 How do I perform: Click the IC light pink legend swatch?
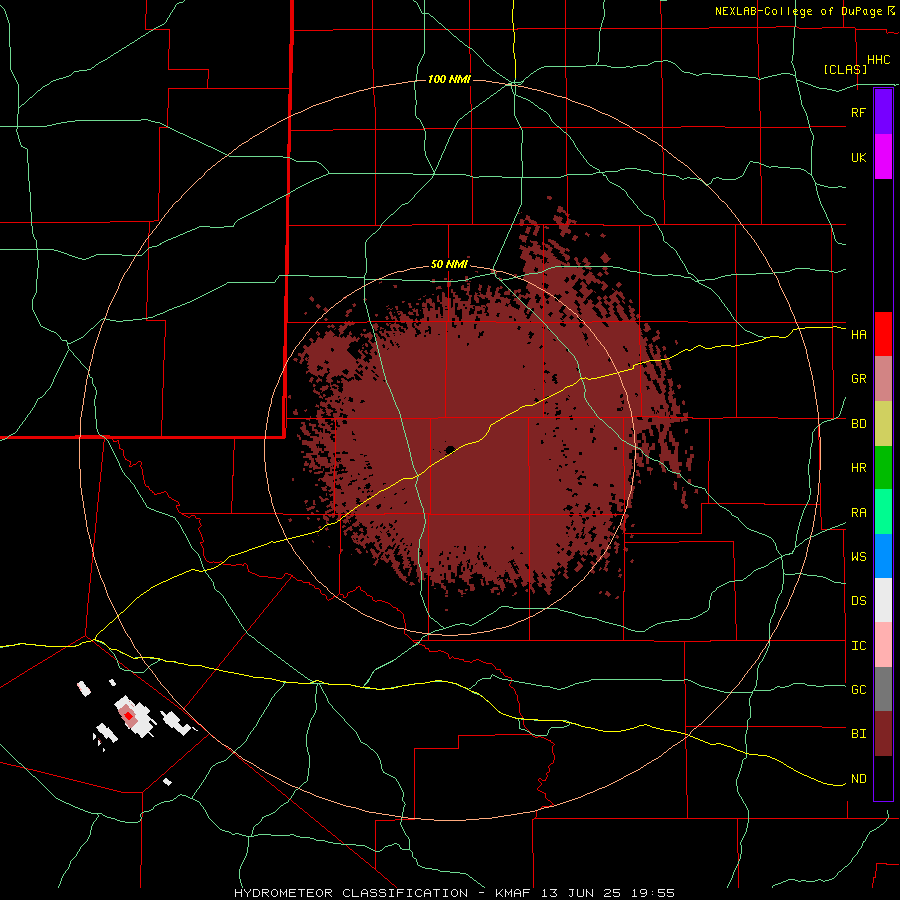click(883, 645)
